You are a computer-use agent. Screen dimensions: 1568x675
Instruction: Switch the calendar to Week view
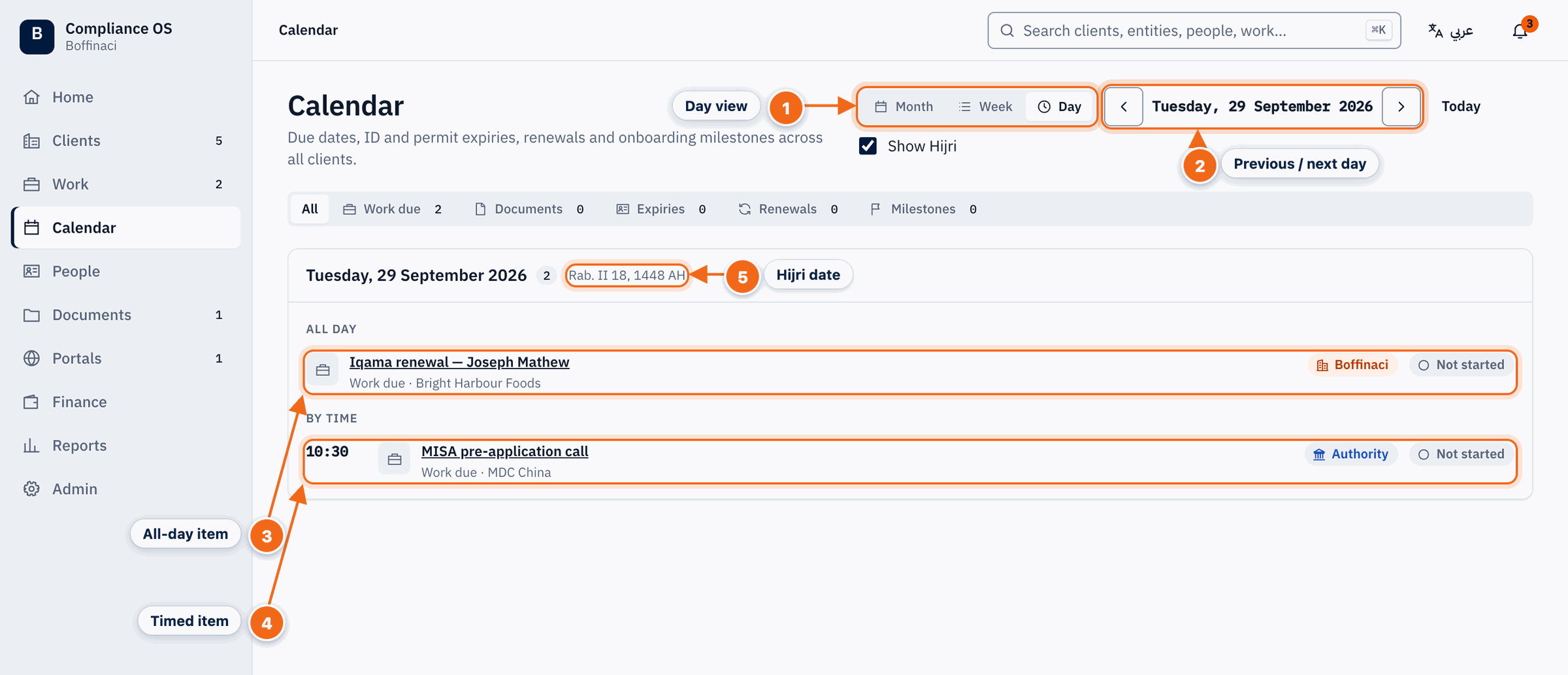pyautogui.click(x=985, y=107)
